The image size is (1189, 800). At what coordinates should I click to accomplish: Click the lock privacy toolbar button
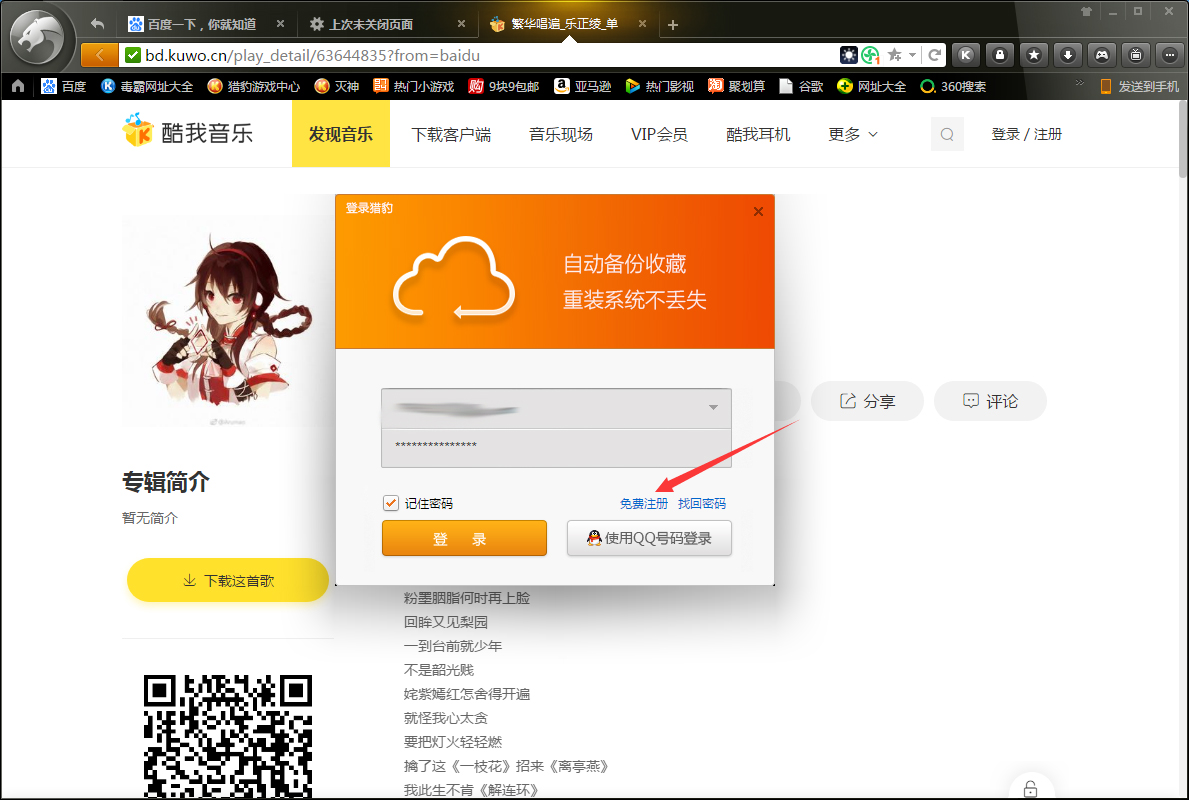coord(999,55)
